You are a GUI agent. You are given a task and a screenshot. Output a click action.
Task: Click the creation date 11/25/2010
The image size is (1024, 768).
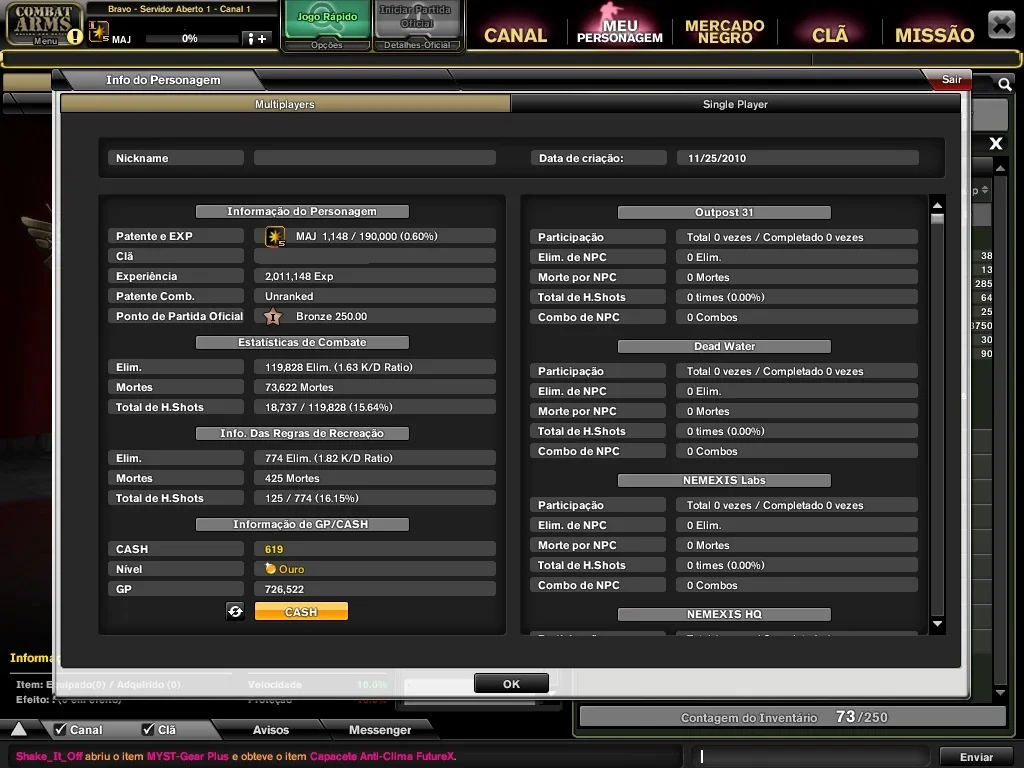[716, 158]
